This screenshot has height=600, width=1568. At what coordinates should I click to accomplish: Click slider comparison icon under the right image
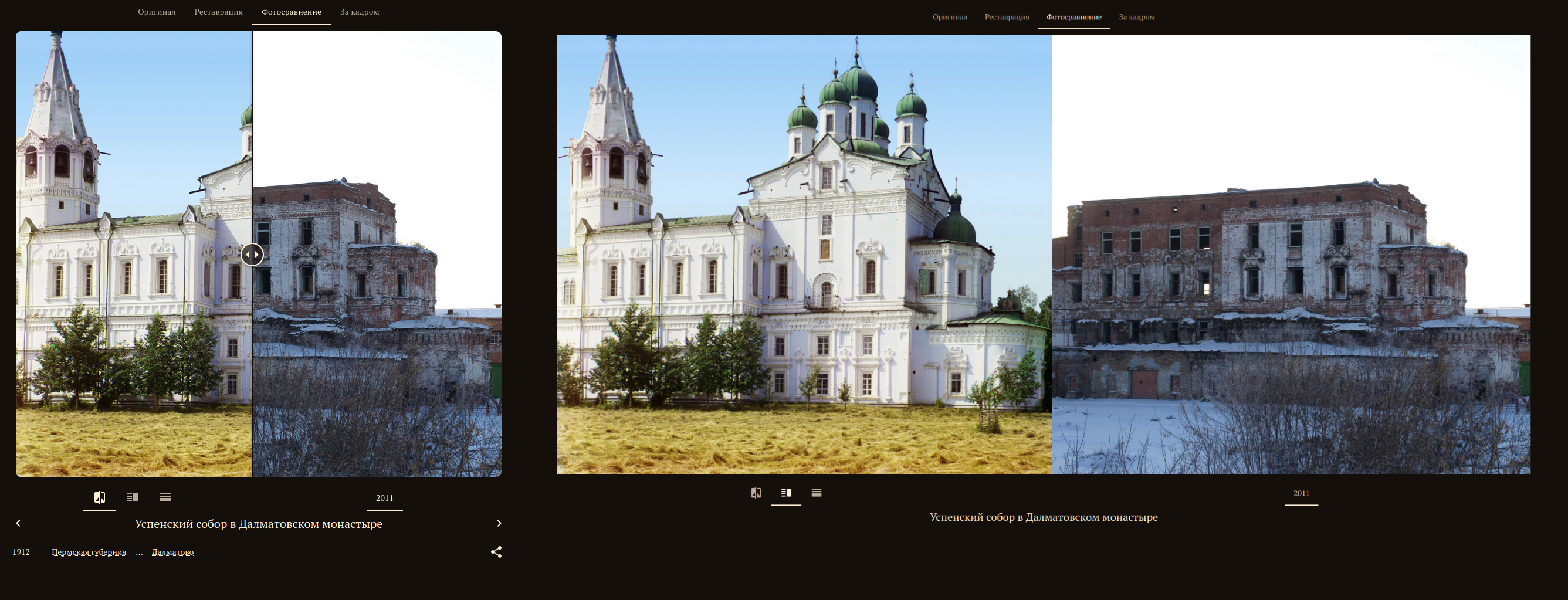point(756,493)
